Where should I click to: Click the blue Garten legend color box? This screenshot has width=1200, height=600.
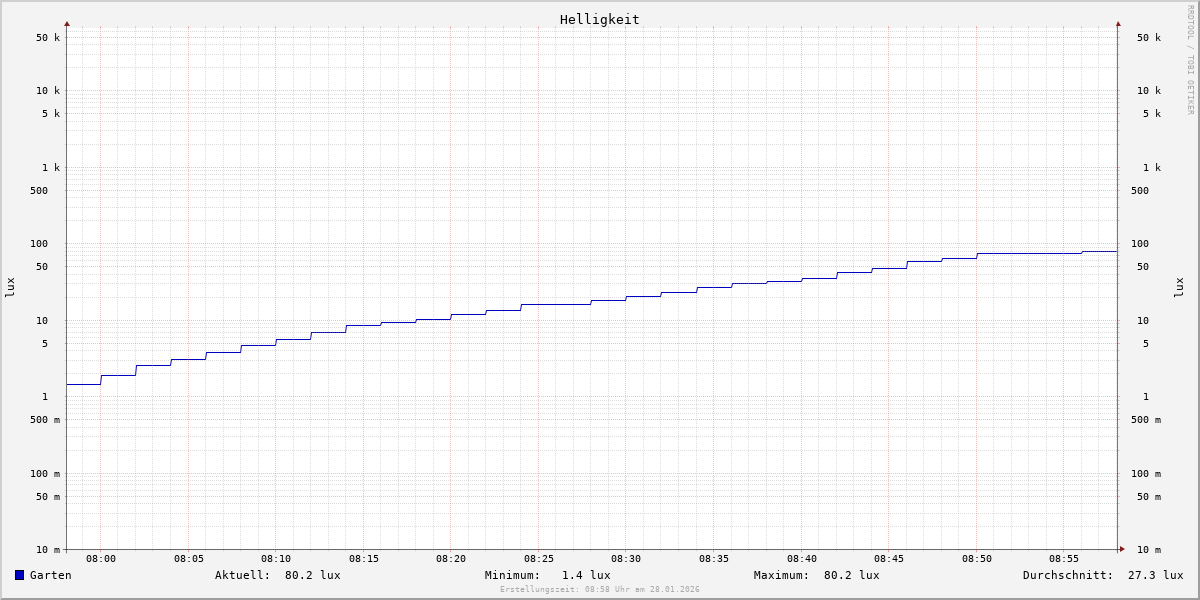tap(19, 575)
